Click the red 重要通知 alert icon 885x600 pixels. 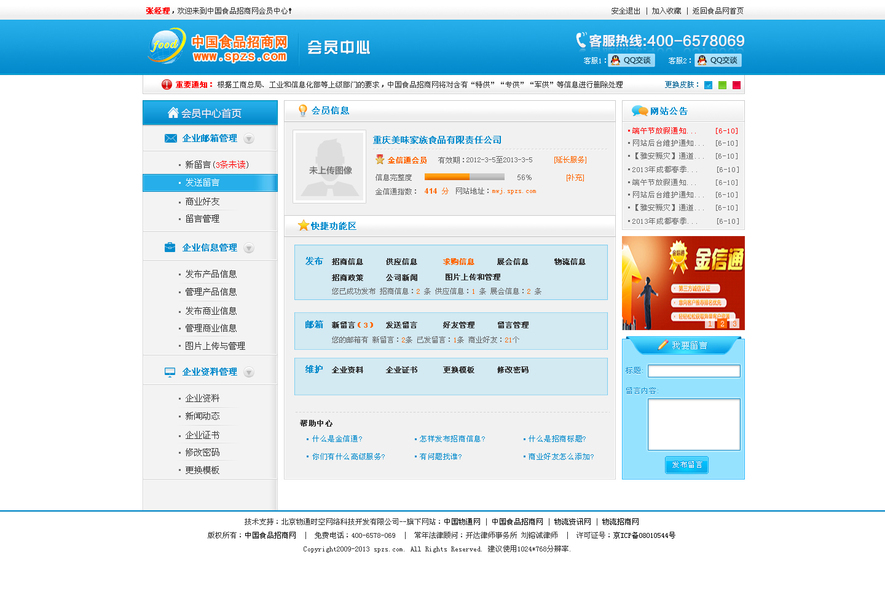(167, 85)
